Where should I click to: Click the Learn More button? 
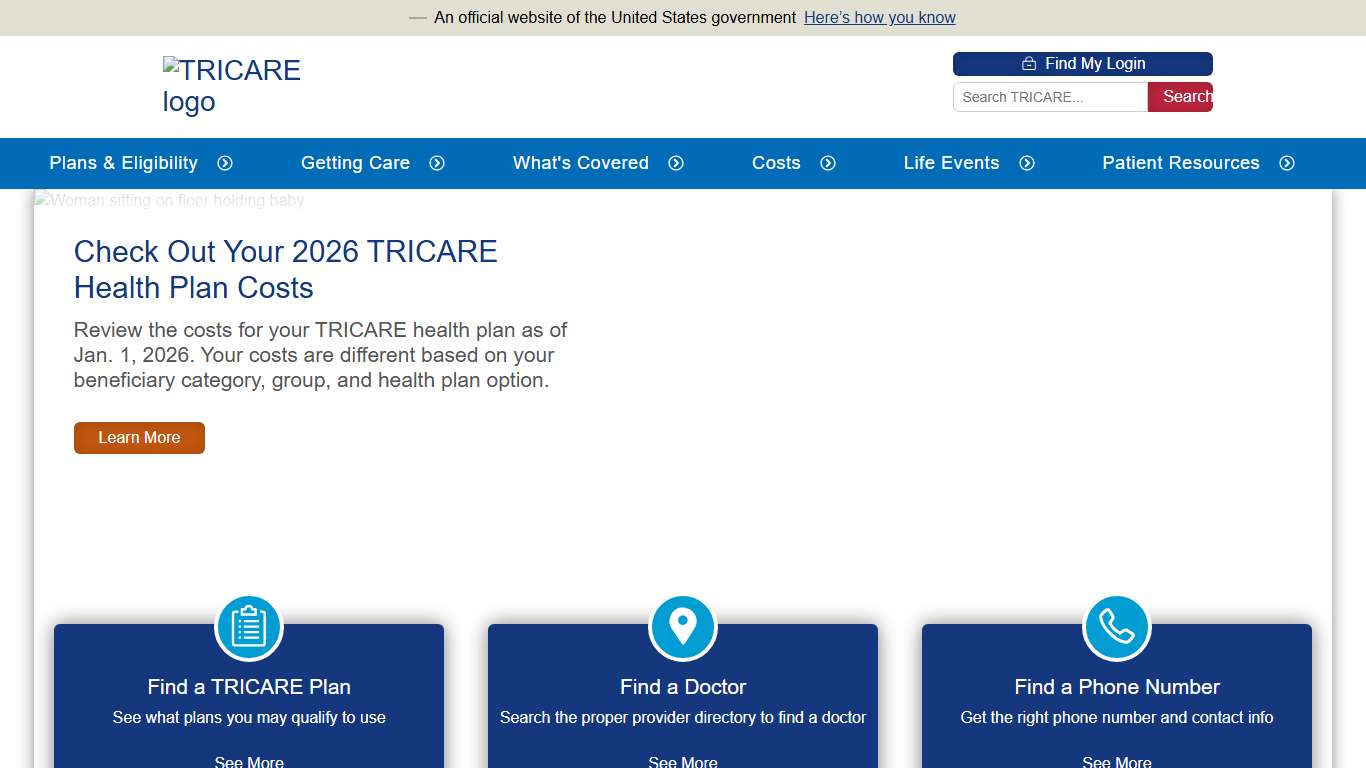139,437
